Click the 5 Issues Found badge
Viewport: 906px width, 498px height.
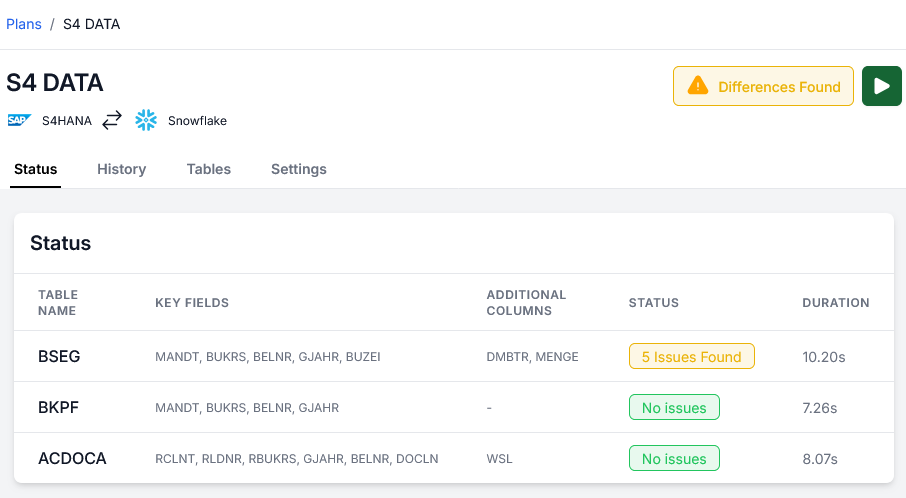[x=691, y=357]
